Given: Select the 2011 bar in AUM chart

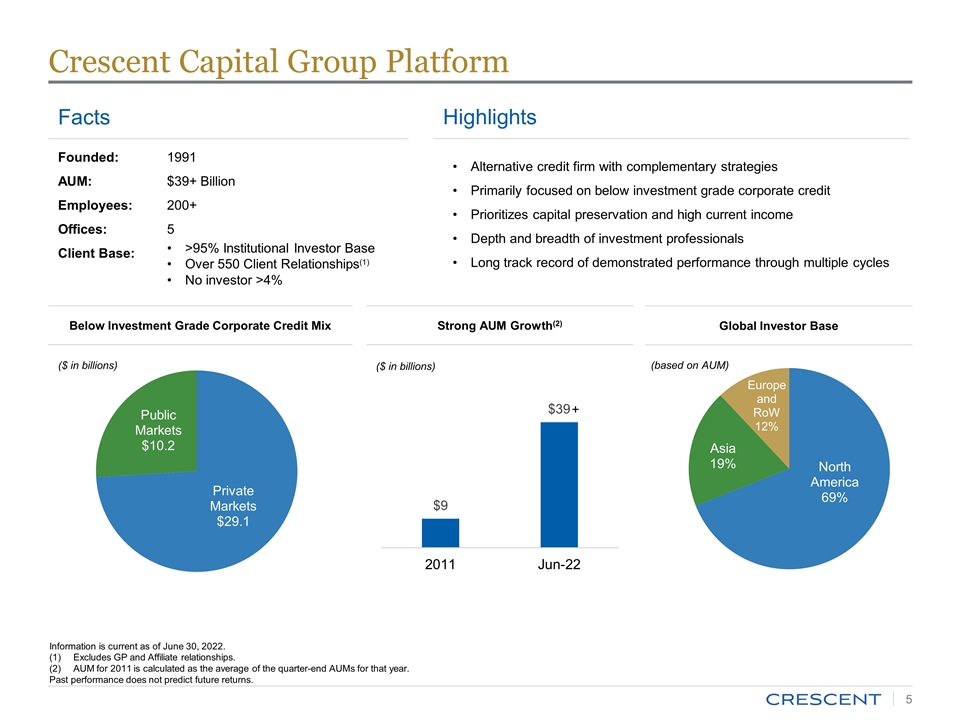Looking at the screenshot, I should [440, 532].
